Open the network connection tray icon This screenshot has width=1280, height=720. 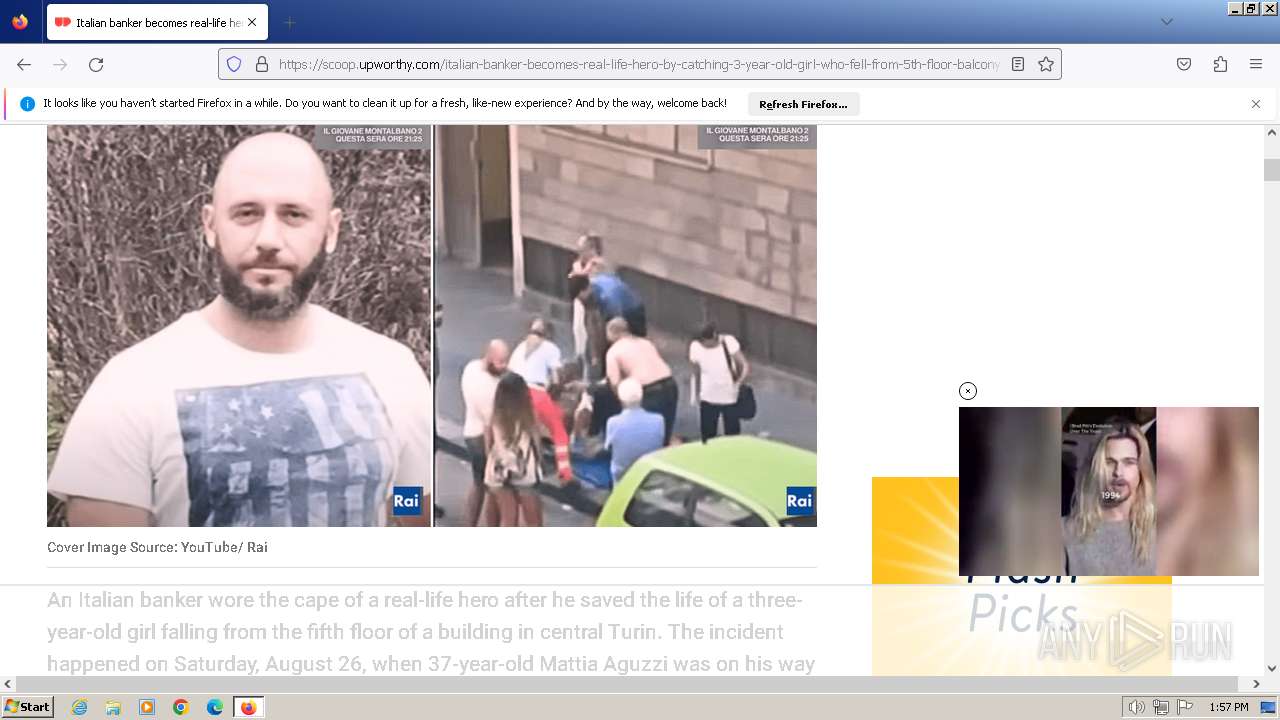(x=1161, y=707)
